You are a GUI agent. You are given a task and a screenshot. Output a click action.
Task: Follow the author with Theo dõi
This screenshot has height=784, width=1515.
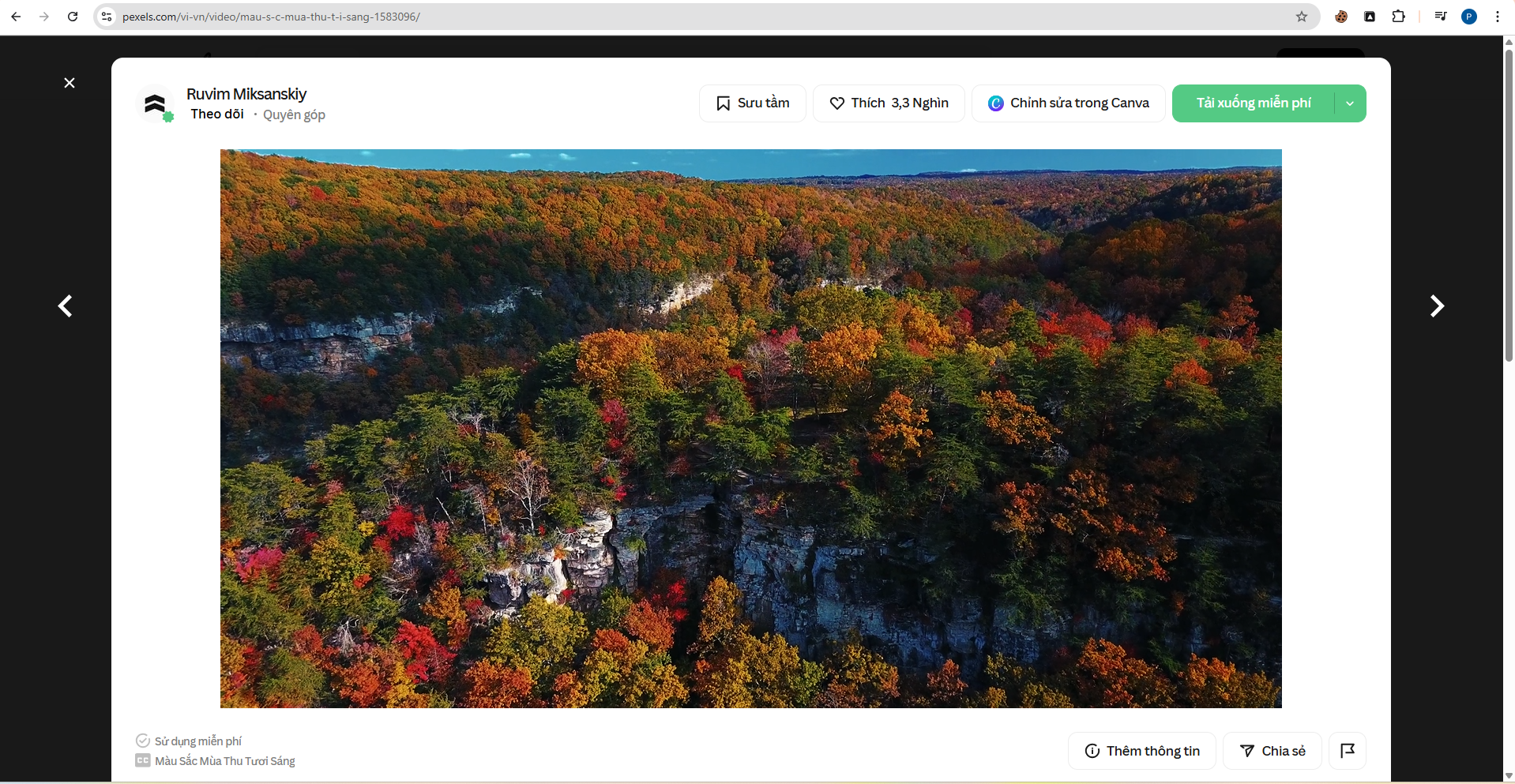pos(217,114)
